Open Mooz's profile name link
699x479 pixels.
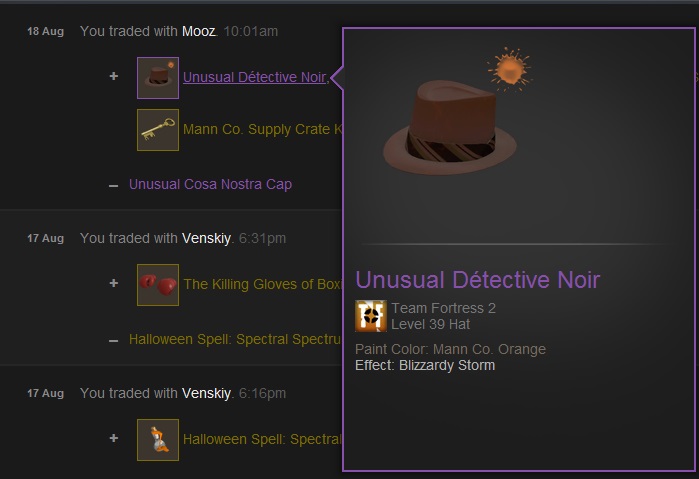click(199, 31)
